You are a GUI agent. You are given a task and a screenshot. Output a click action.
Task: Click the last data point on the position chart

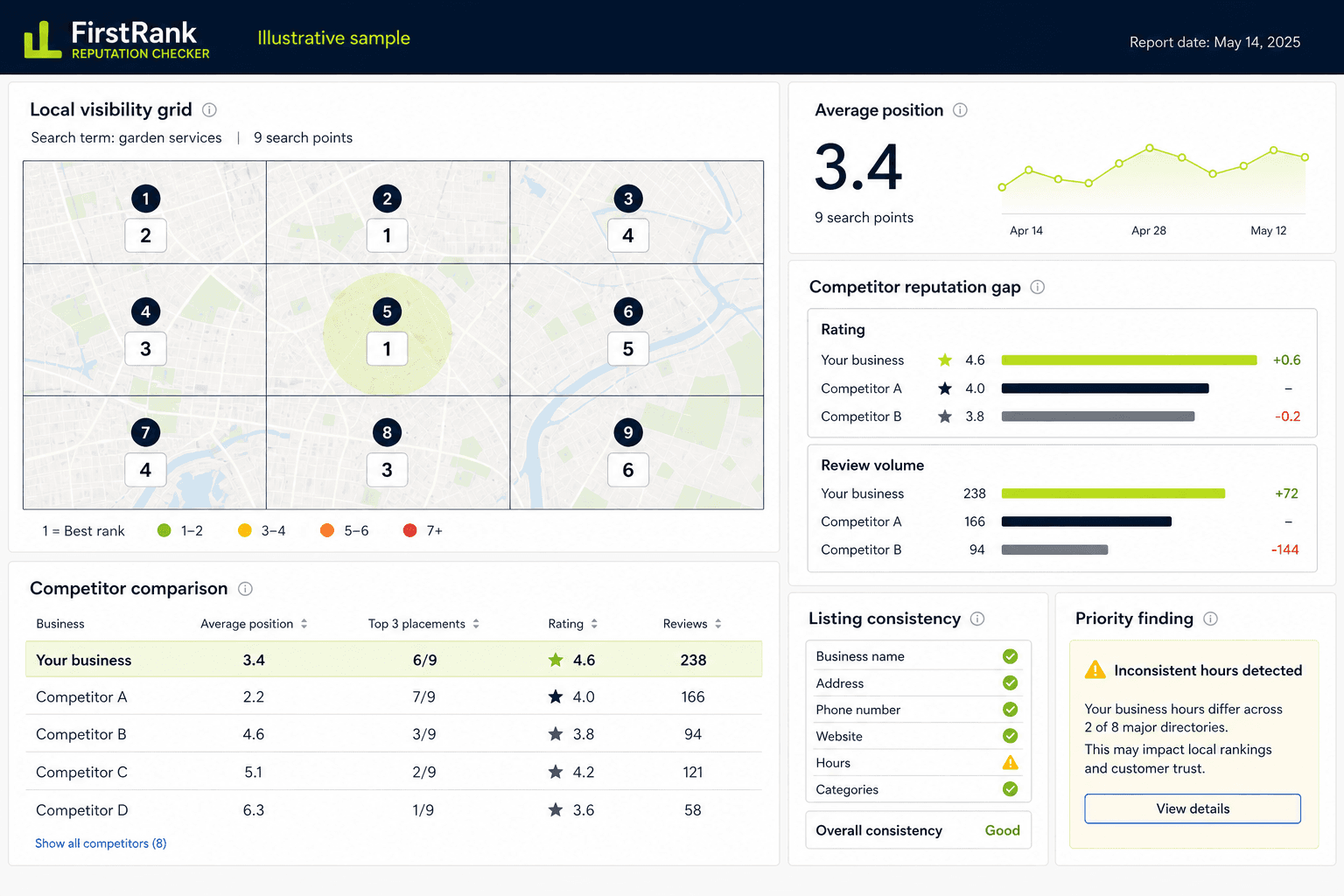[x=1305, y=157]
